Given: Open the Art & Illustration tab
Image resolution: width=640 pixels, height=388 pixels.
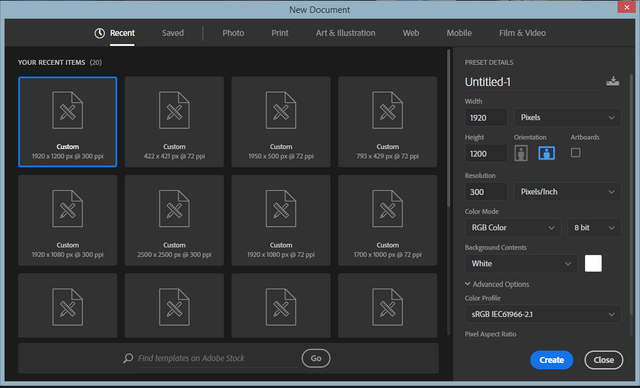Looking at the screenshot, I should tap(345, 33).
